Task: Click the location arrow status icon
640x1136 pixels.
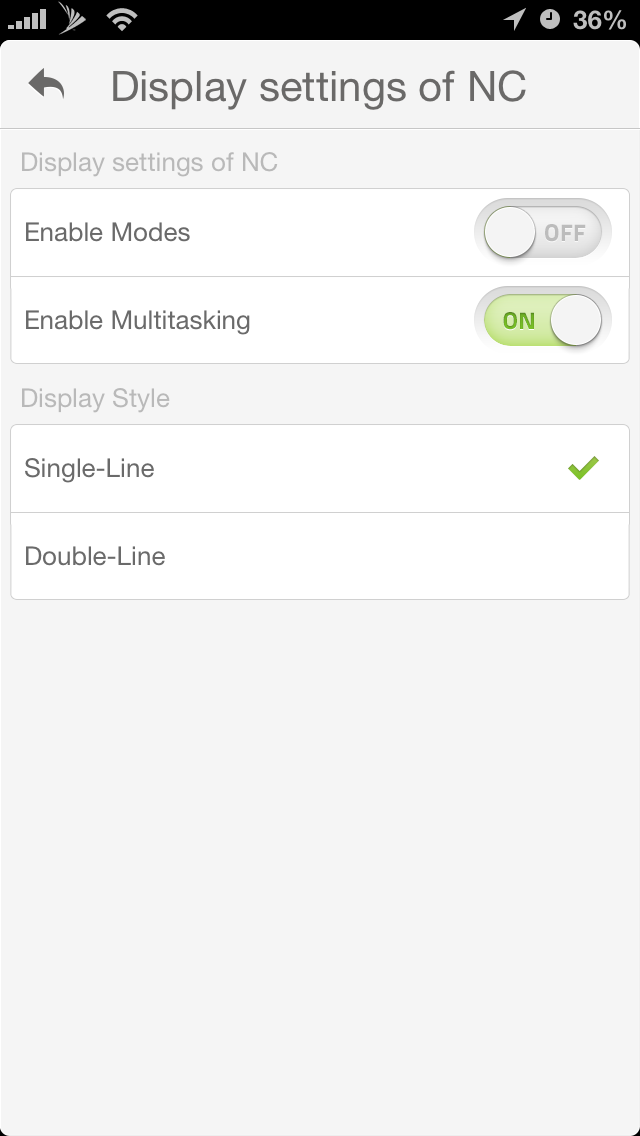Action: point(515,19)
